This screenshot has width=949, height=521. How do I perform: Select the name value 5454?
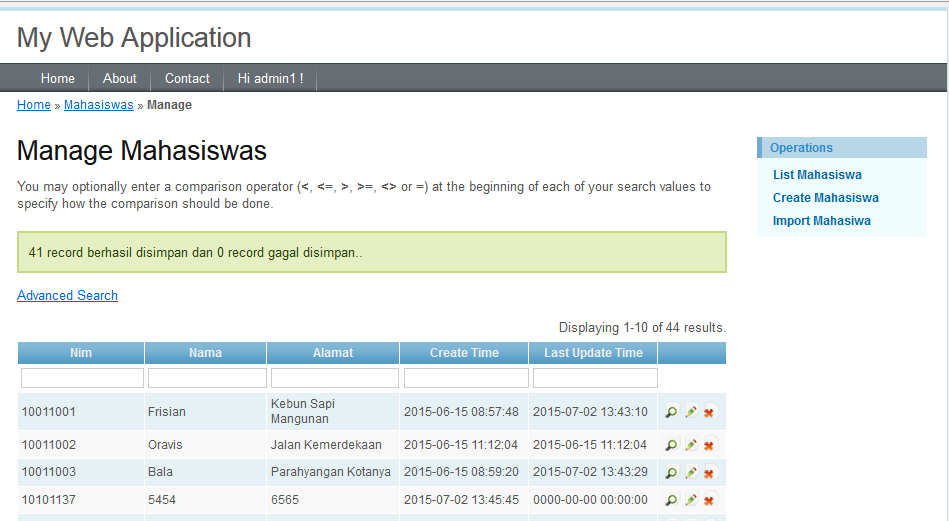[162, 500]
